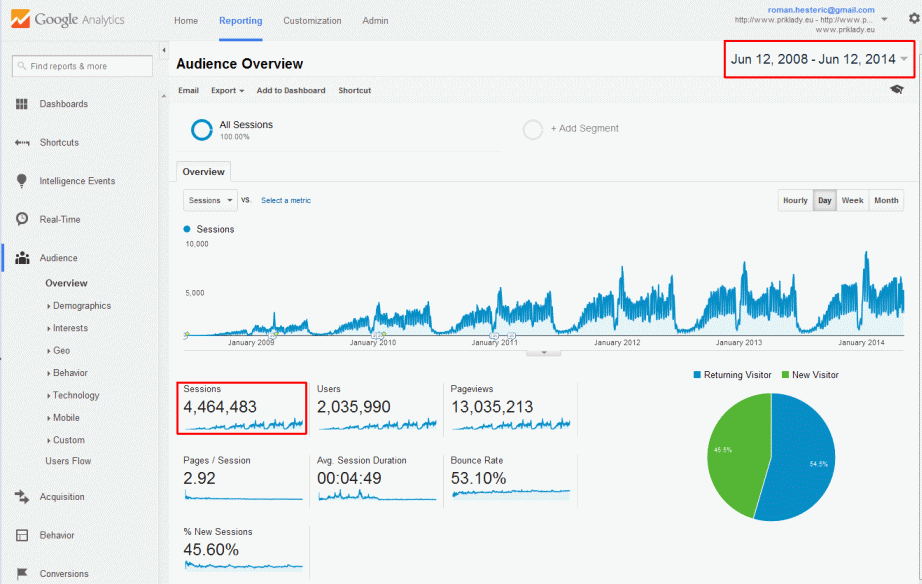Image resolution: width=922 pixels, height=584 pixels.
Task: Click the Pageviews metric scorecard
Action: (x=510, y=409)
